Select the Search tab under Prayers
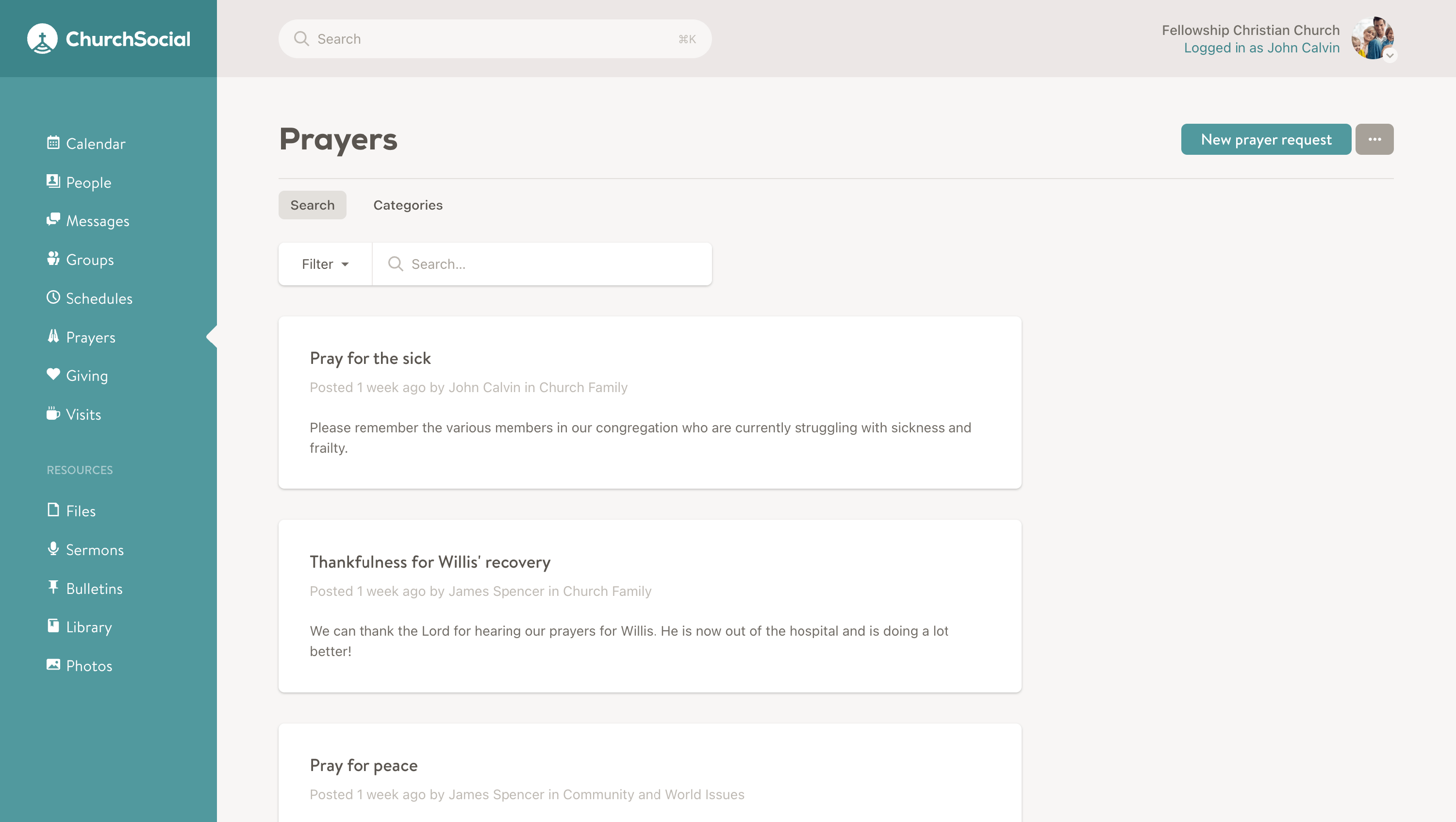1456x822 pixels. tap(312, 205)
